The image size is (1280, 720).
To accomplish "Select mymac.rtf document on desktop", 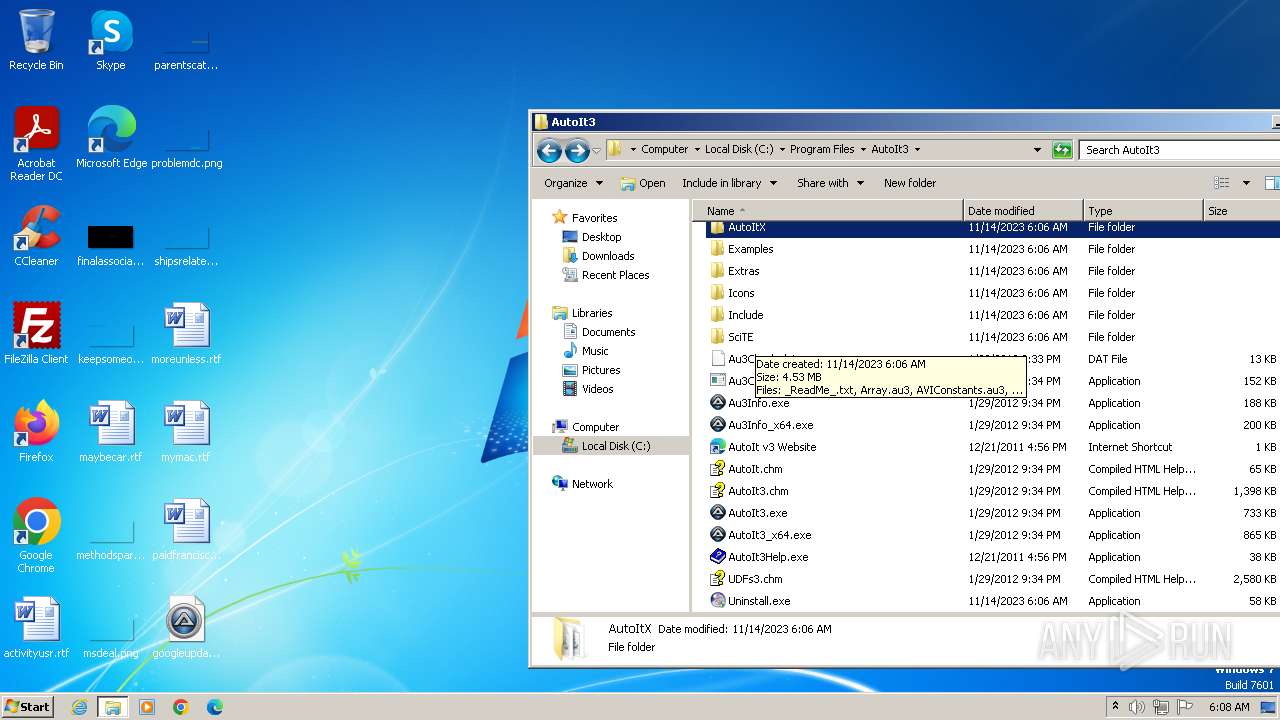I will pos(186,432).
